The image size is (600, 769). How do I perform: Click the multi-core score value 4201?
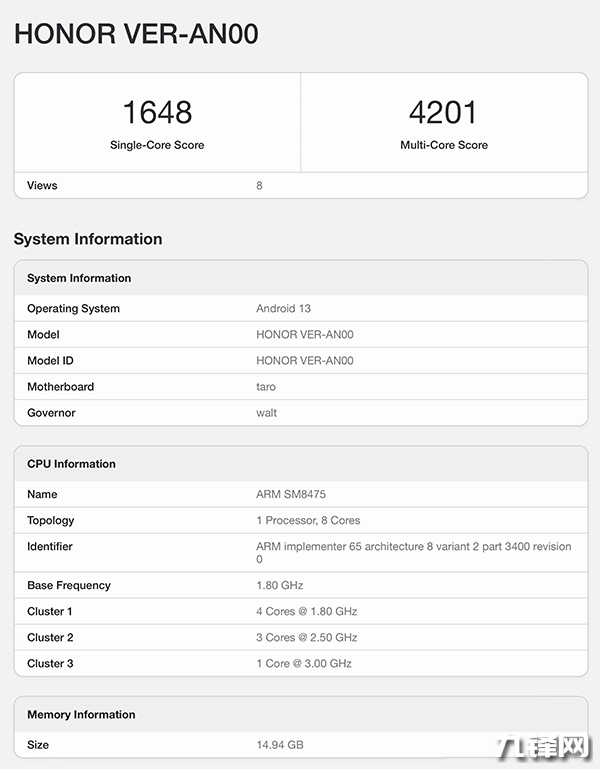coord(444,111)
